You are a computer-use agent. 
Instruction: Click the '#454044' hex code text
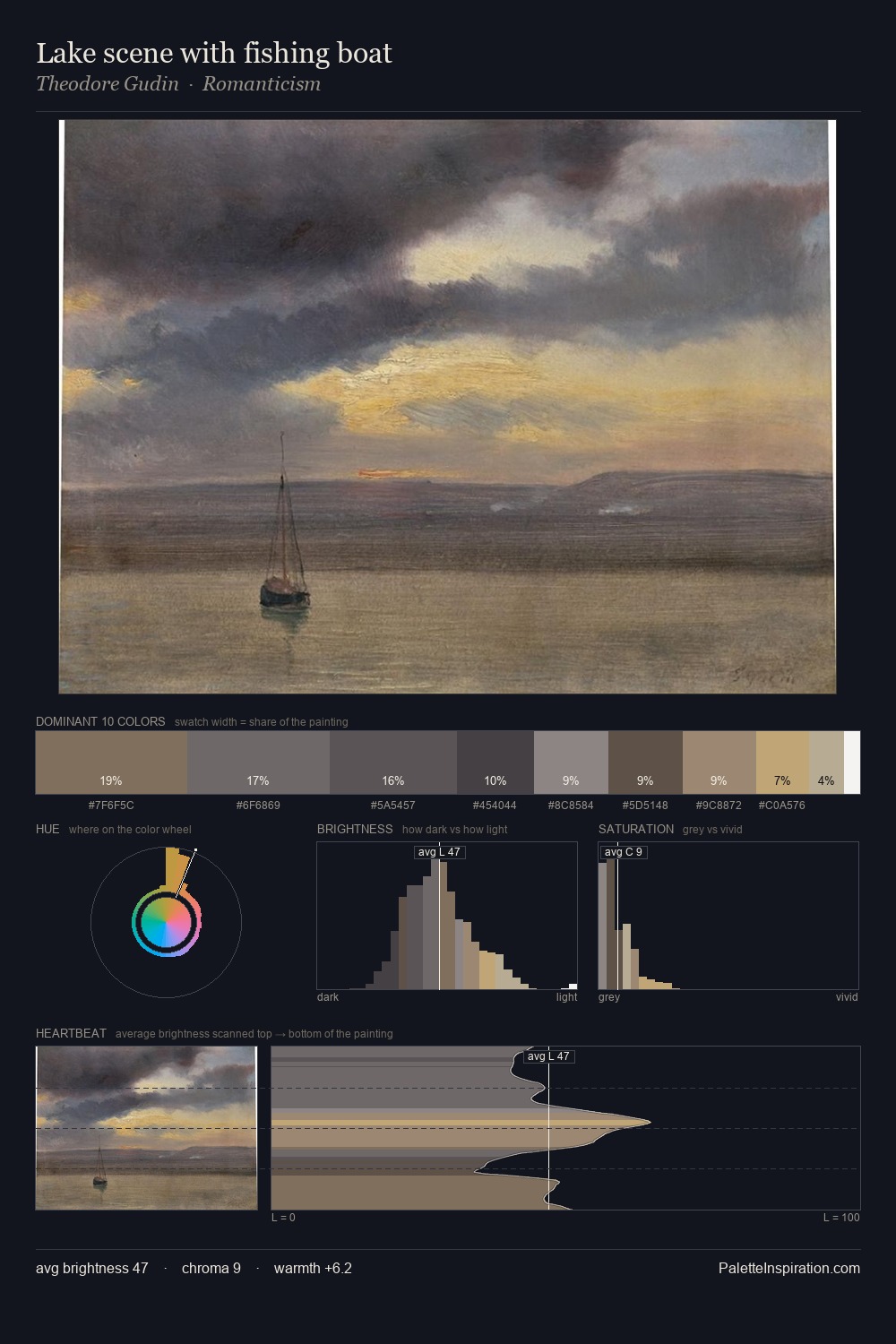(495, 806)
